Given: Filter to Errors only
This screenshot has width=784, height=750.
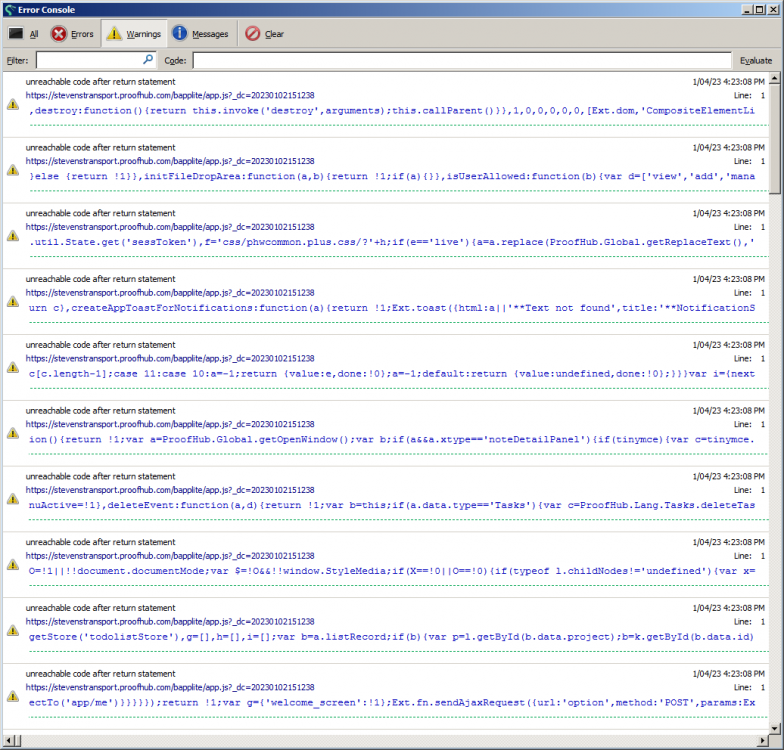Looking at the screenshot, I should pos(72,34).
